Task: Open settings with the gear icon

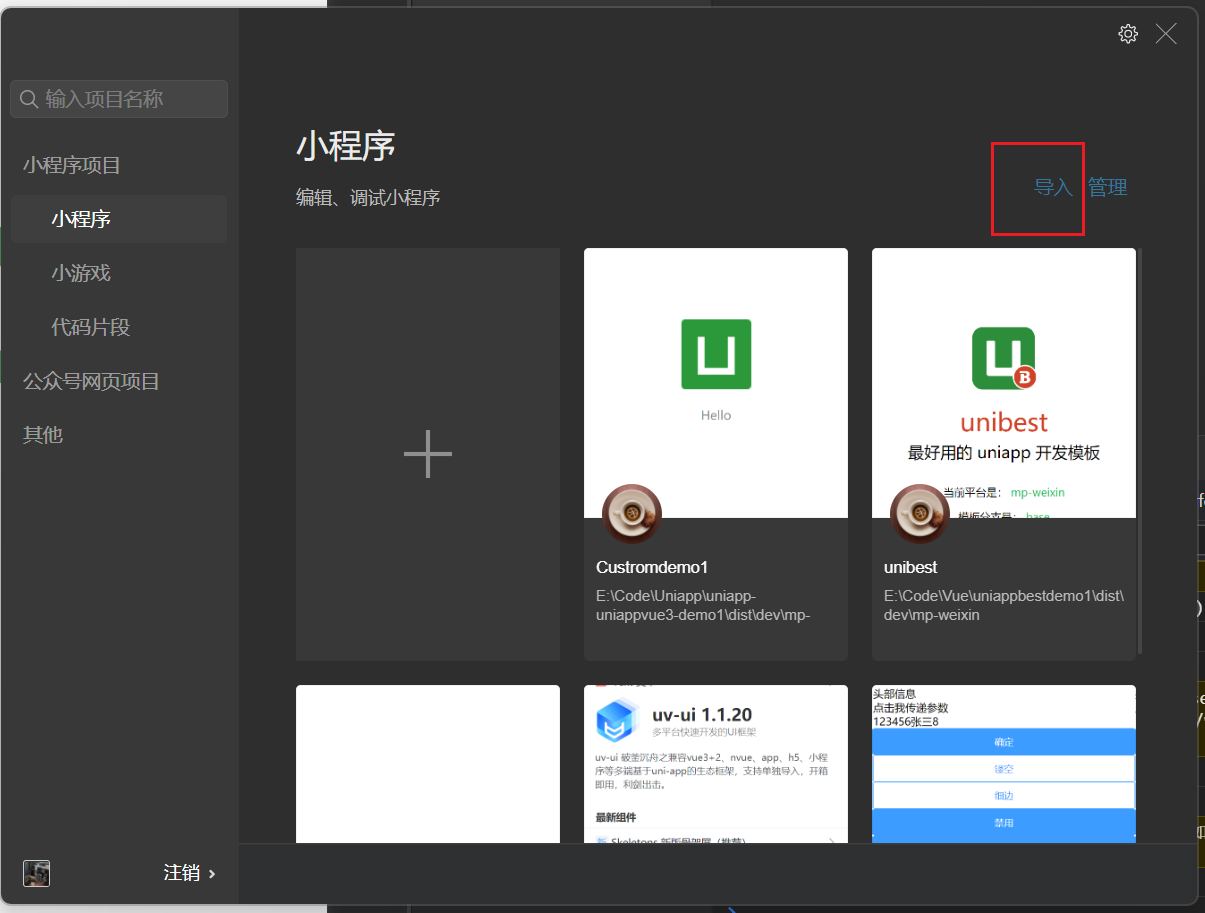Action: pyautogui.click(x=1128, y=34)
